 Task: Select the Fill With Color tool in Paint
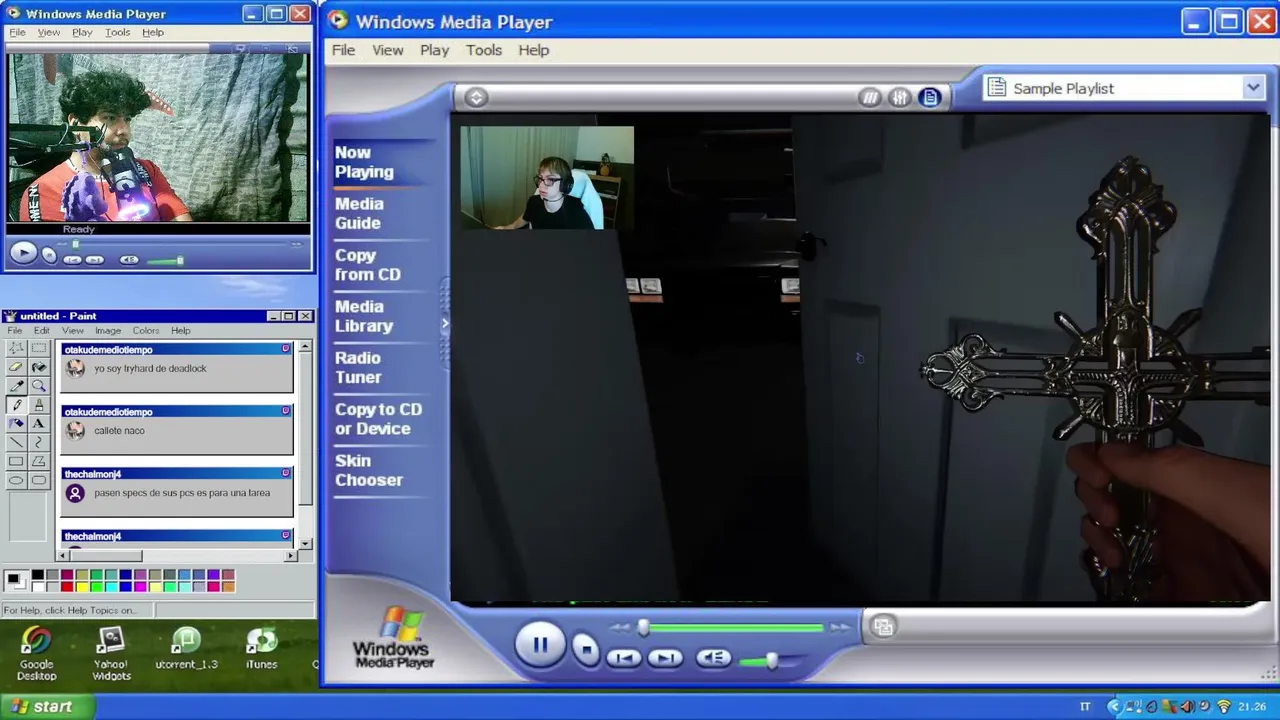click(38, 367)
